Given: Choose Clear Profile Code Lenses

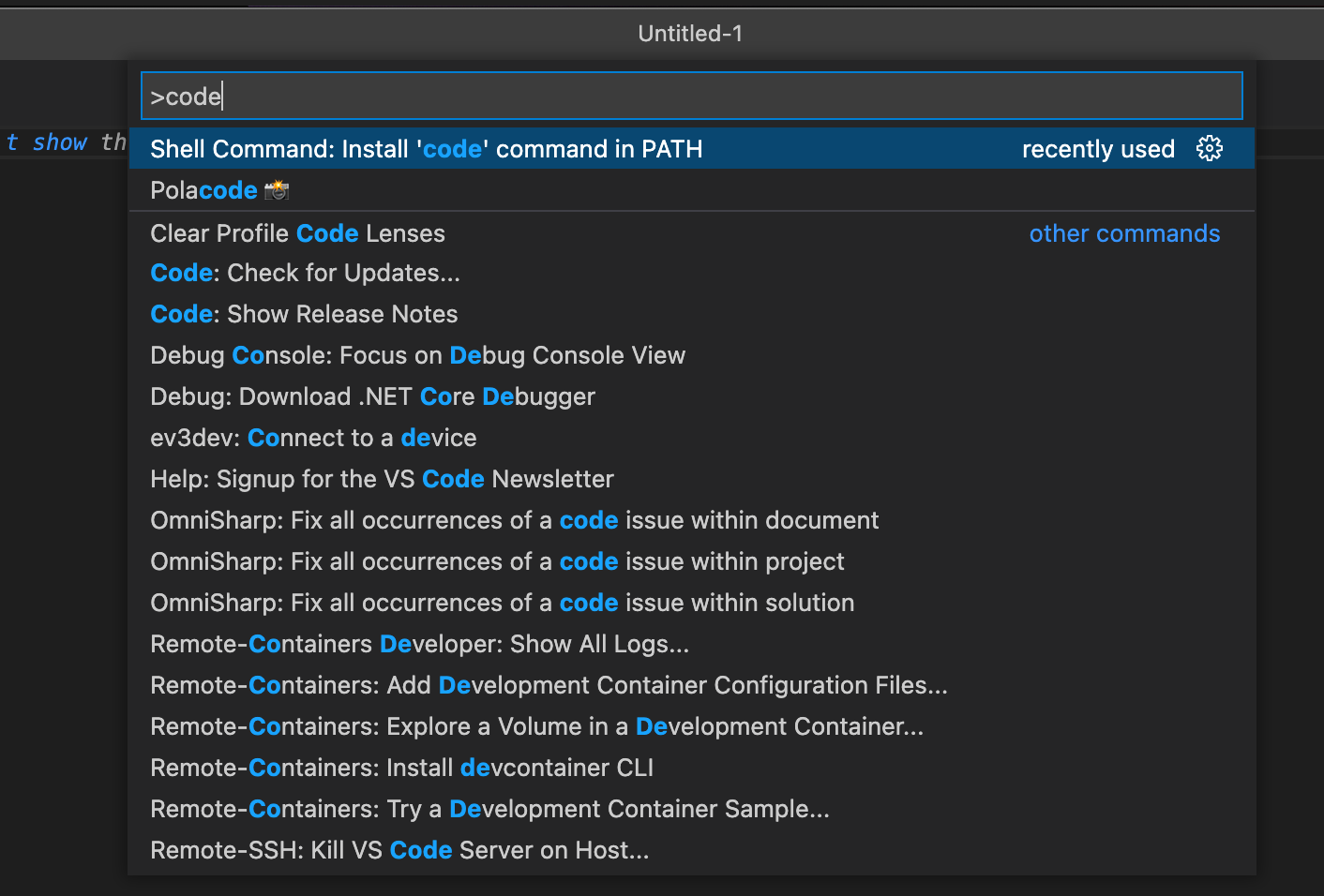Looking at the screenshot, I should coord(692,233).
